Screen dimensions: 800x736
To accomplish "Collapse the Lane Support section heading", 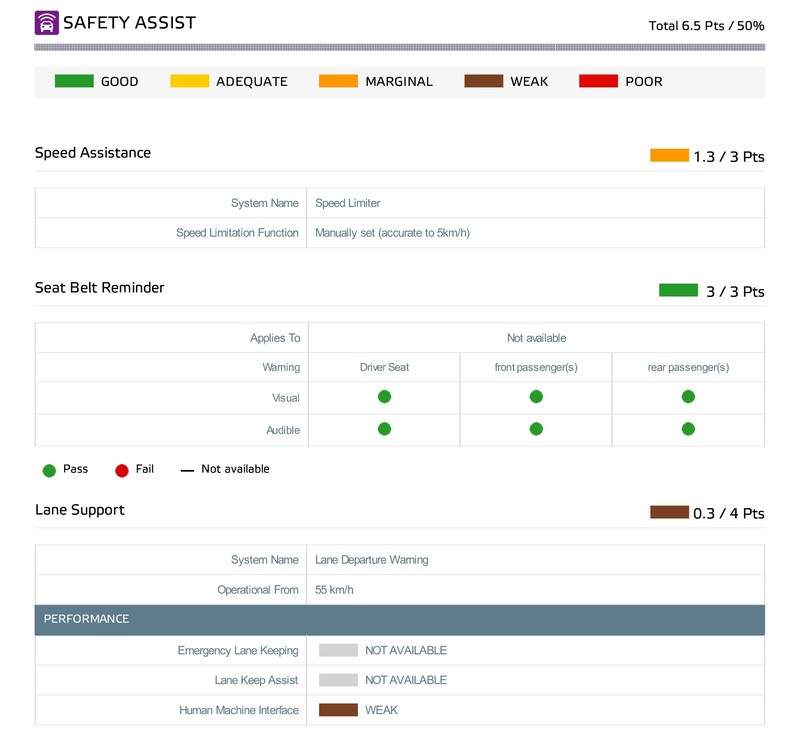I will point(80,510).
